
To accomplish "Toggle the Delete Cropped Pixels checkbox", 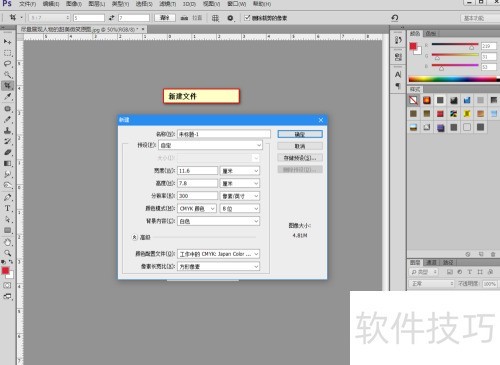I will pos(247,18).
